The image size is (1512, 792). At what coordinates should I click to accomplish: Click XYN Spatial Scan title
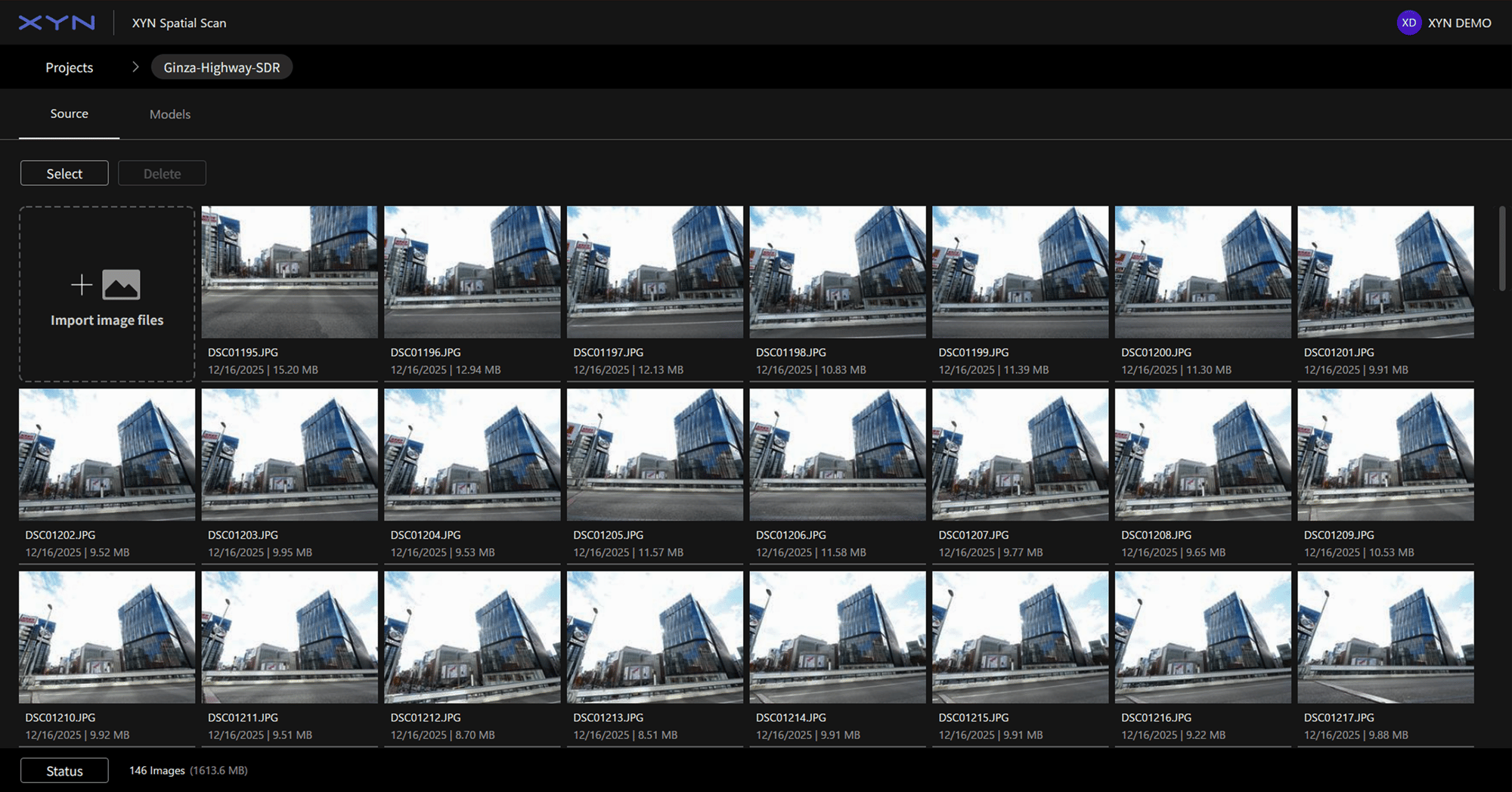pos(179,23)
